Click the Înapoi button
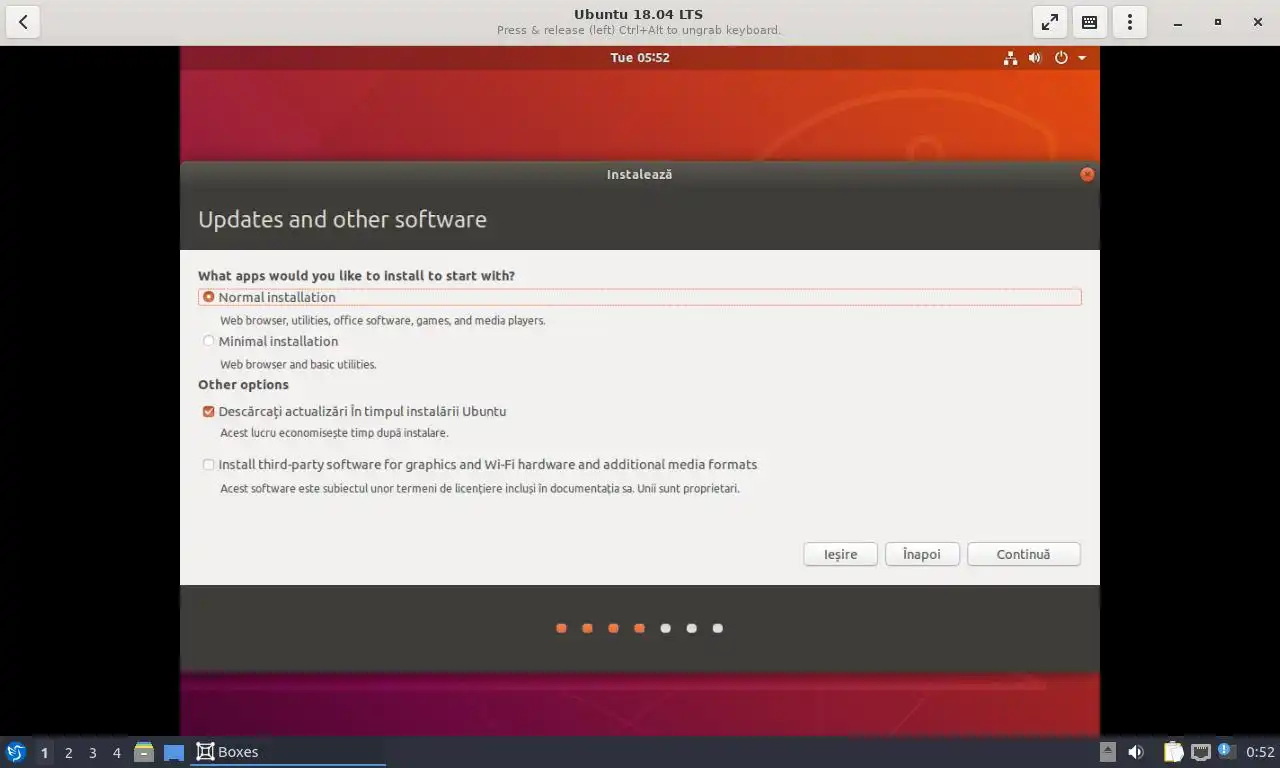The width and height of the screenshot is (1280, 768). pos(922,554)
